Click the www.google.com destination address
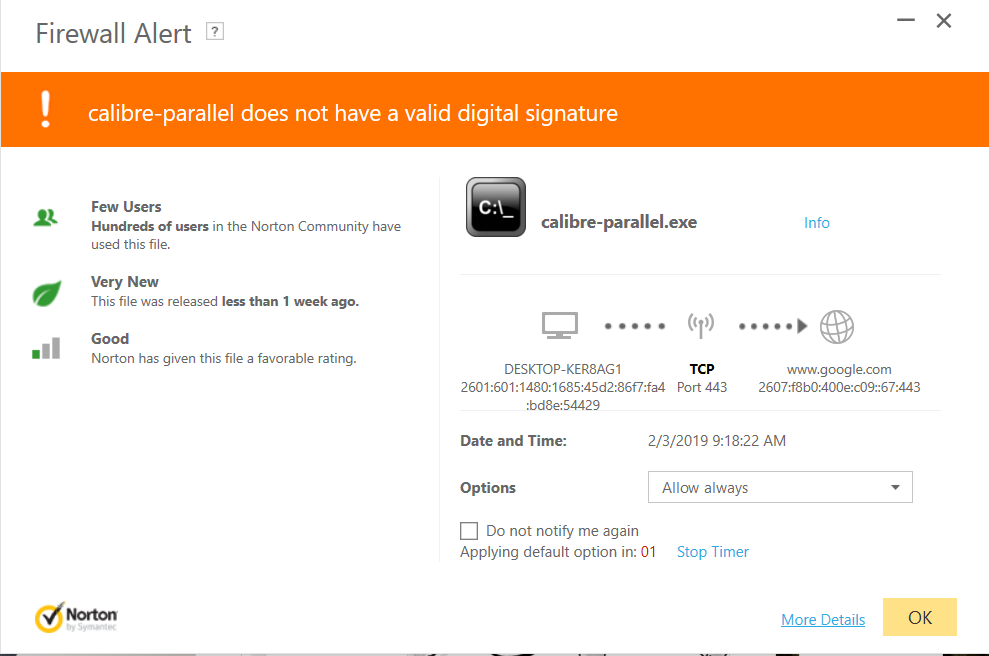Image resolution: width=989 pixels, height=656 pixels. pos(839,369)
